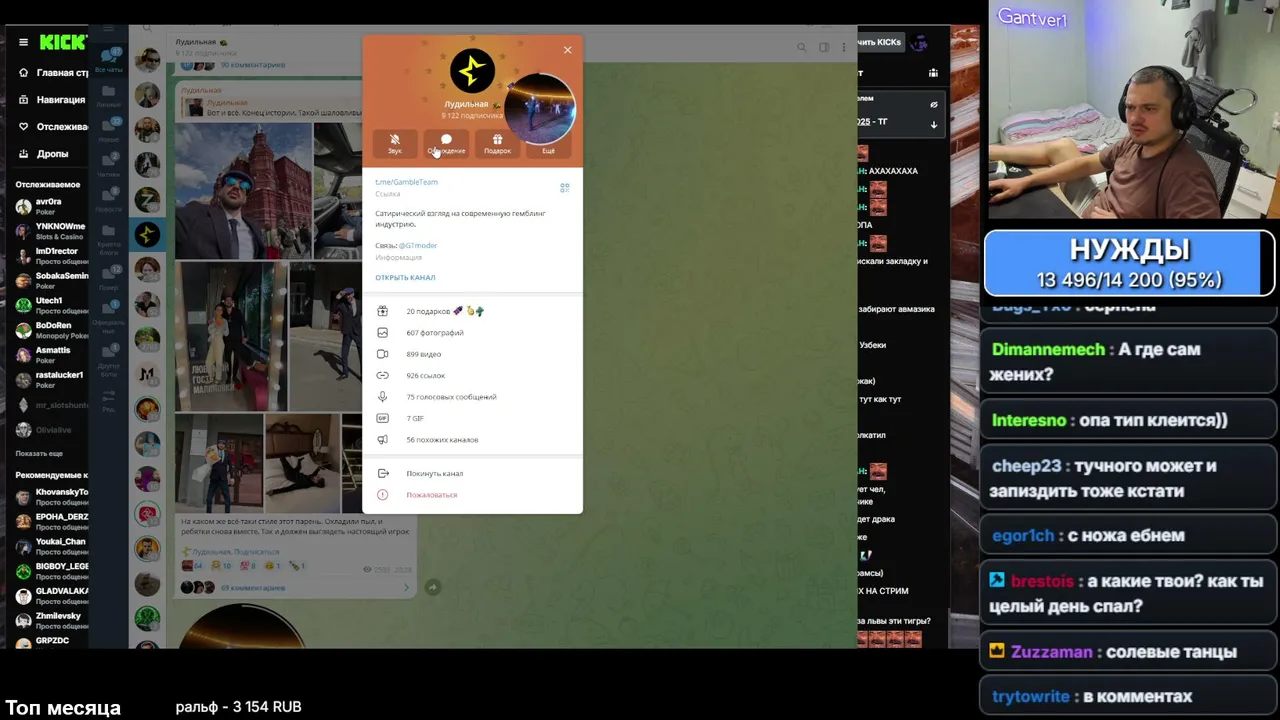Edit folders via Ред. icon
1280x720 pixels.
coord(109,399)
